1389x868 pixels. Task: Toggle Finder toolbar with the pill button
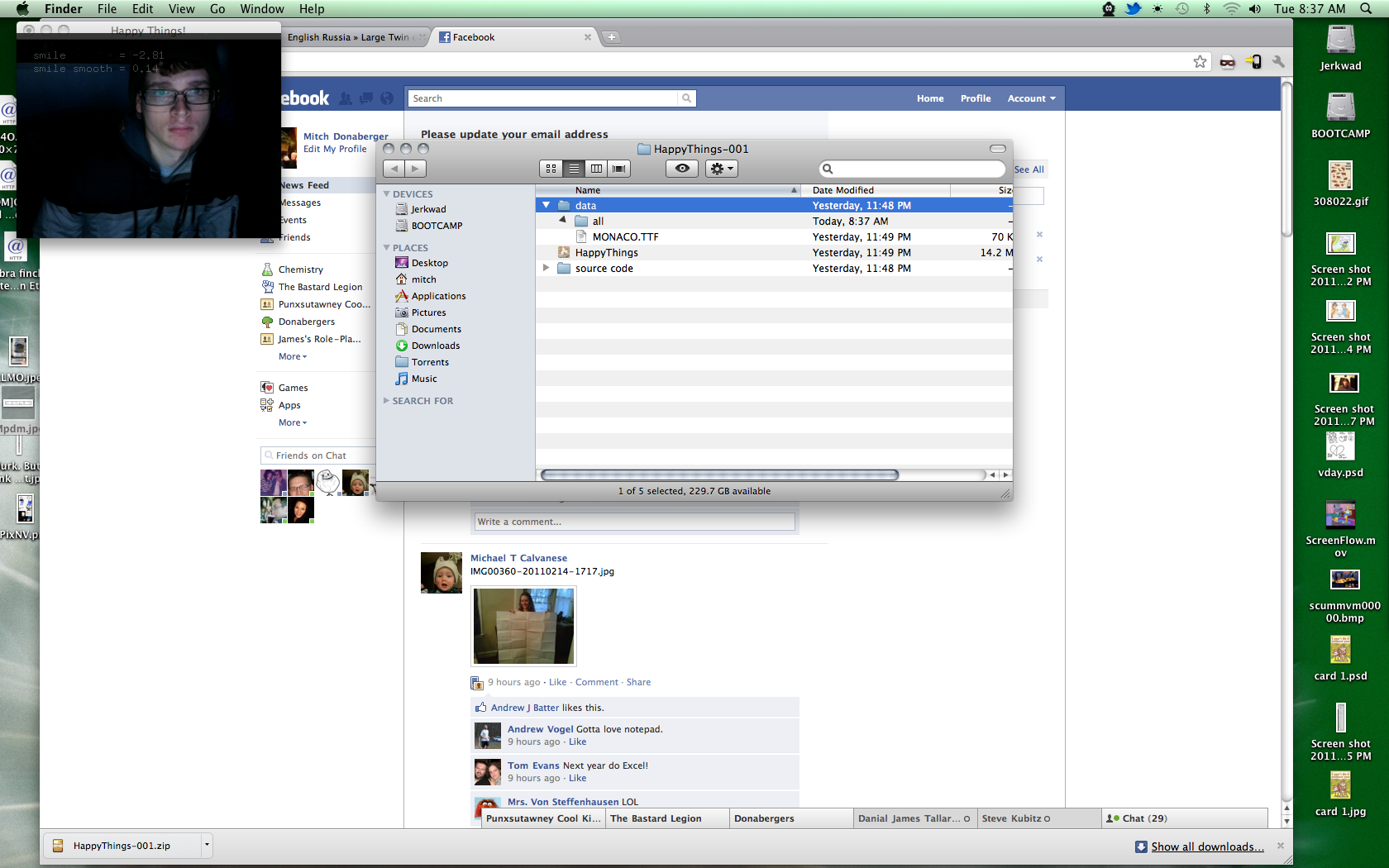click(x=998, y=149)
